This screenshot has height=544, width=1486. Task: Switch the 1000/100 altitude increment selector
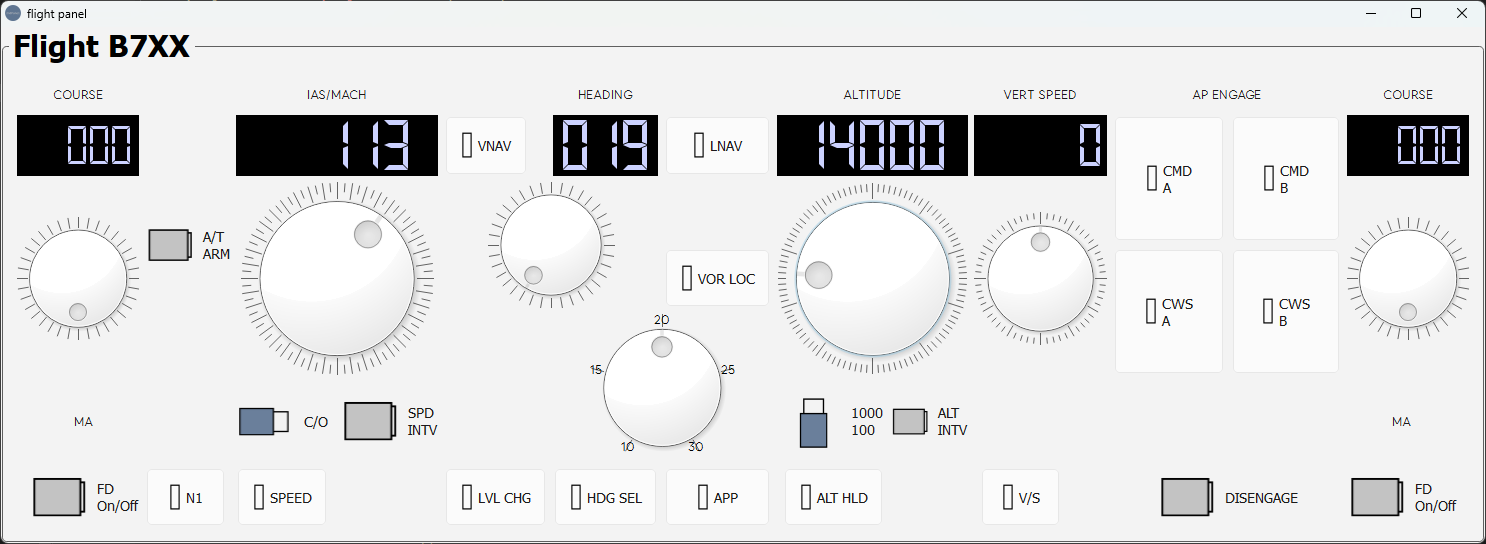(x=813, y=422)
